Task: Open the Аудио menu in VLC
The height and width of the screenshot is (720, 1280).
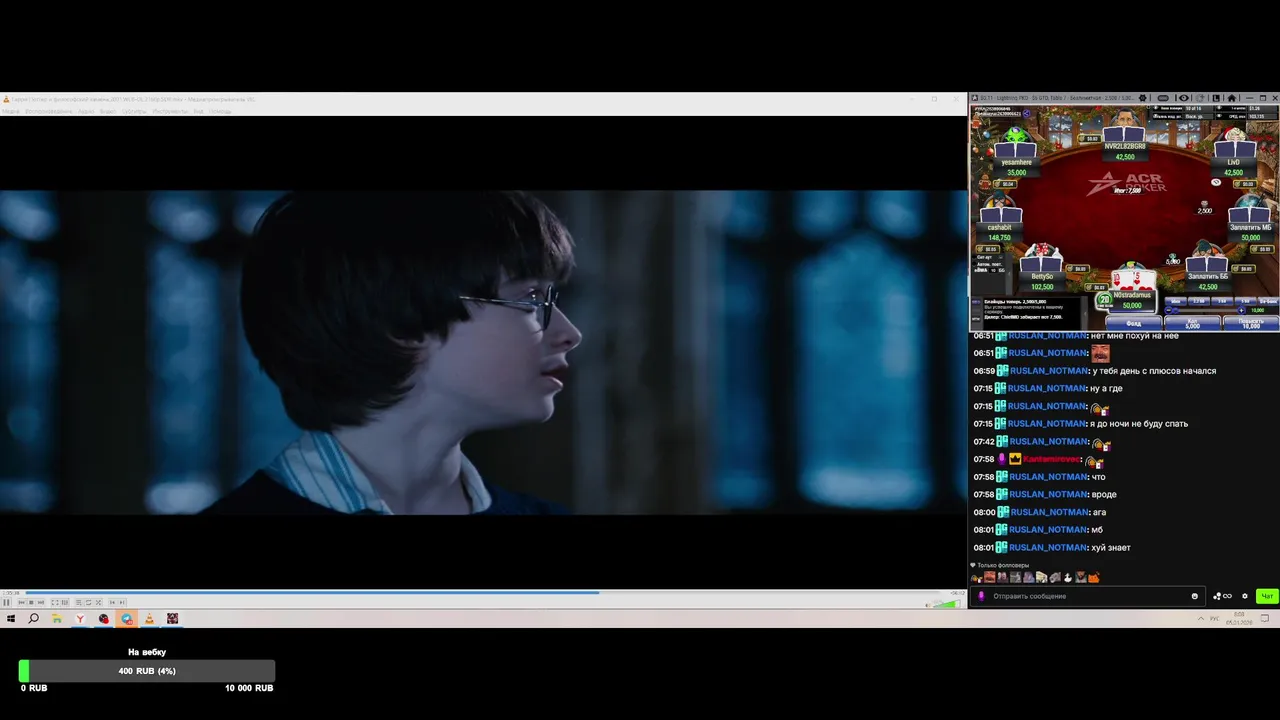Action: (x=86, y=111)
